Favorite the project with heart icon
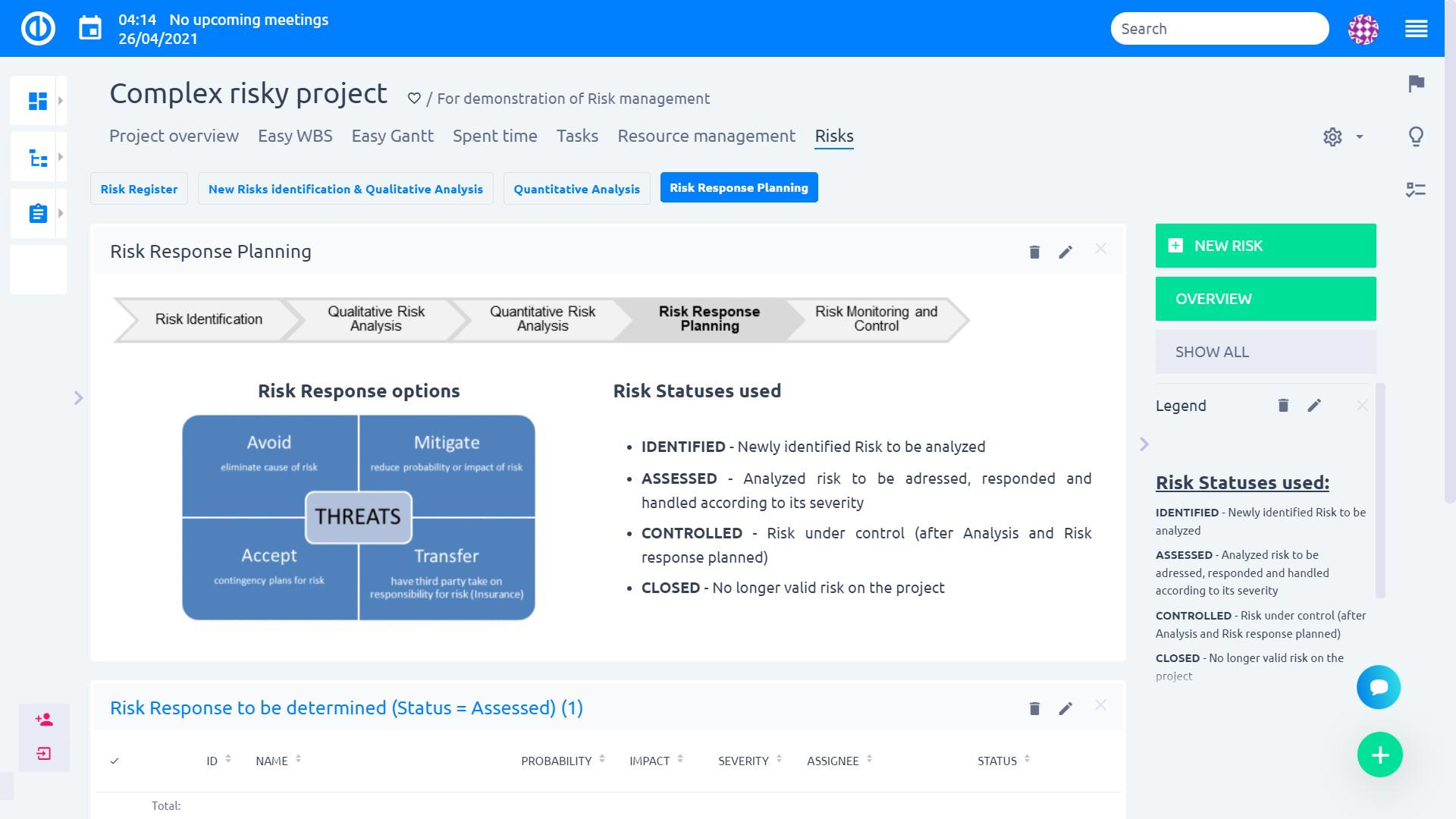The image size is (1456, 819). 414,99
